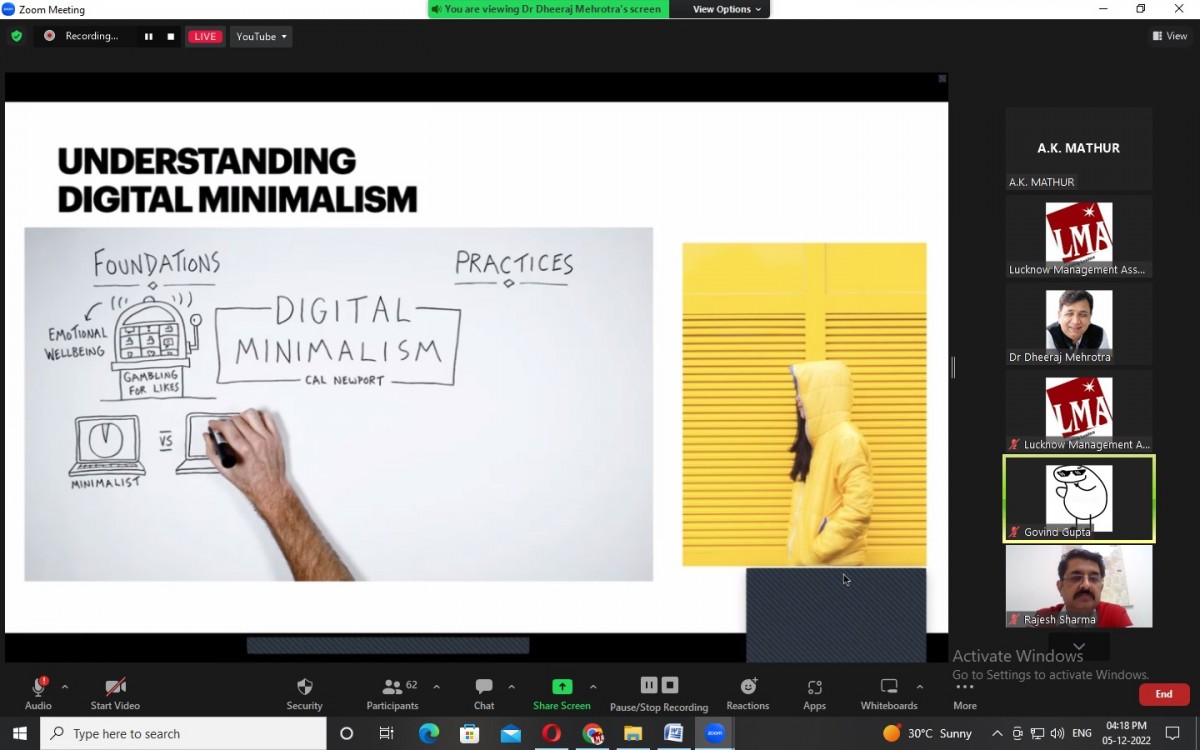1200x750 pixels.
Task: Expand the Participants options arrow
Action: (x=436, y=687)
